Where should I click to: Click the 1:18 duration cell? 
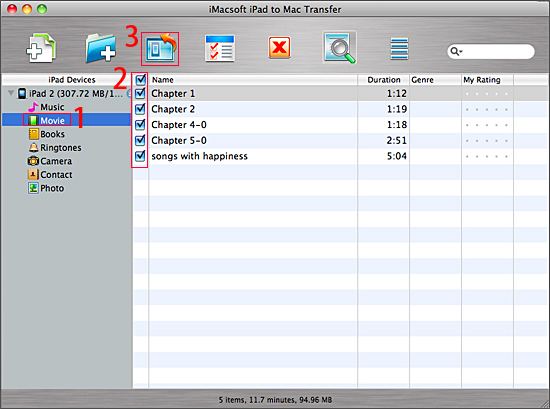[x=397, y=125]
